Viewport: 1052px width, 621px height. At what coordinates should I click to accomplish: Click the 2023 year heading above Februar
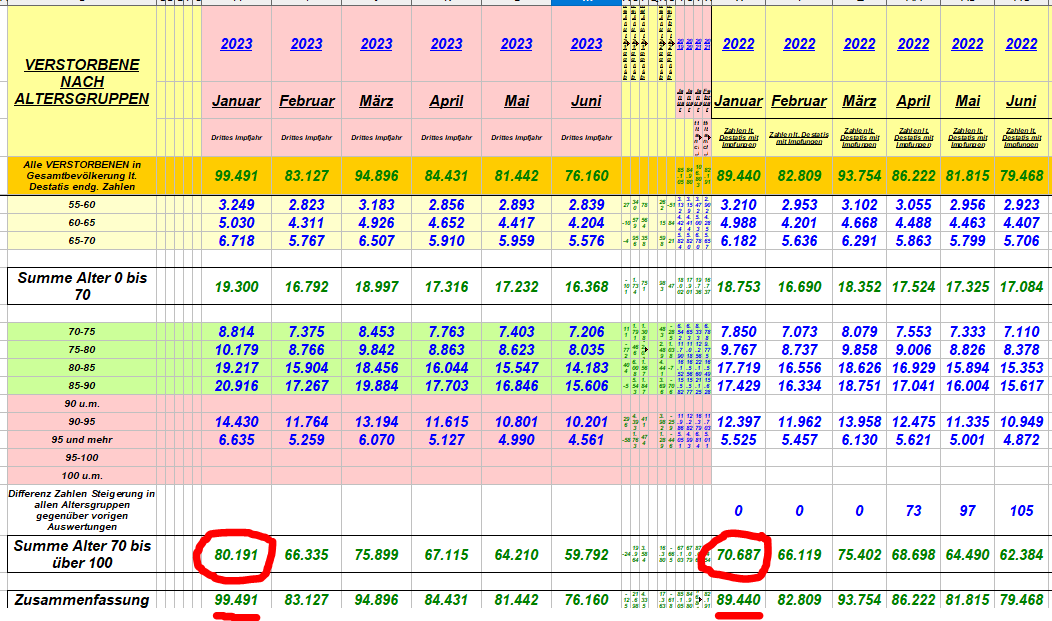coord(307,44)
